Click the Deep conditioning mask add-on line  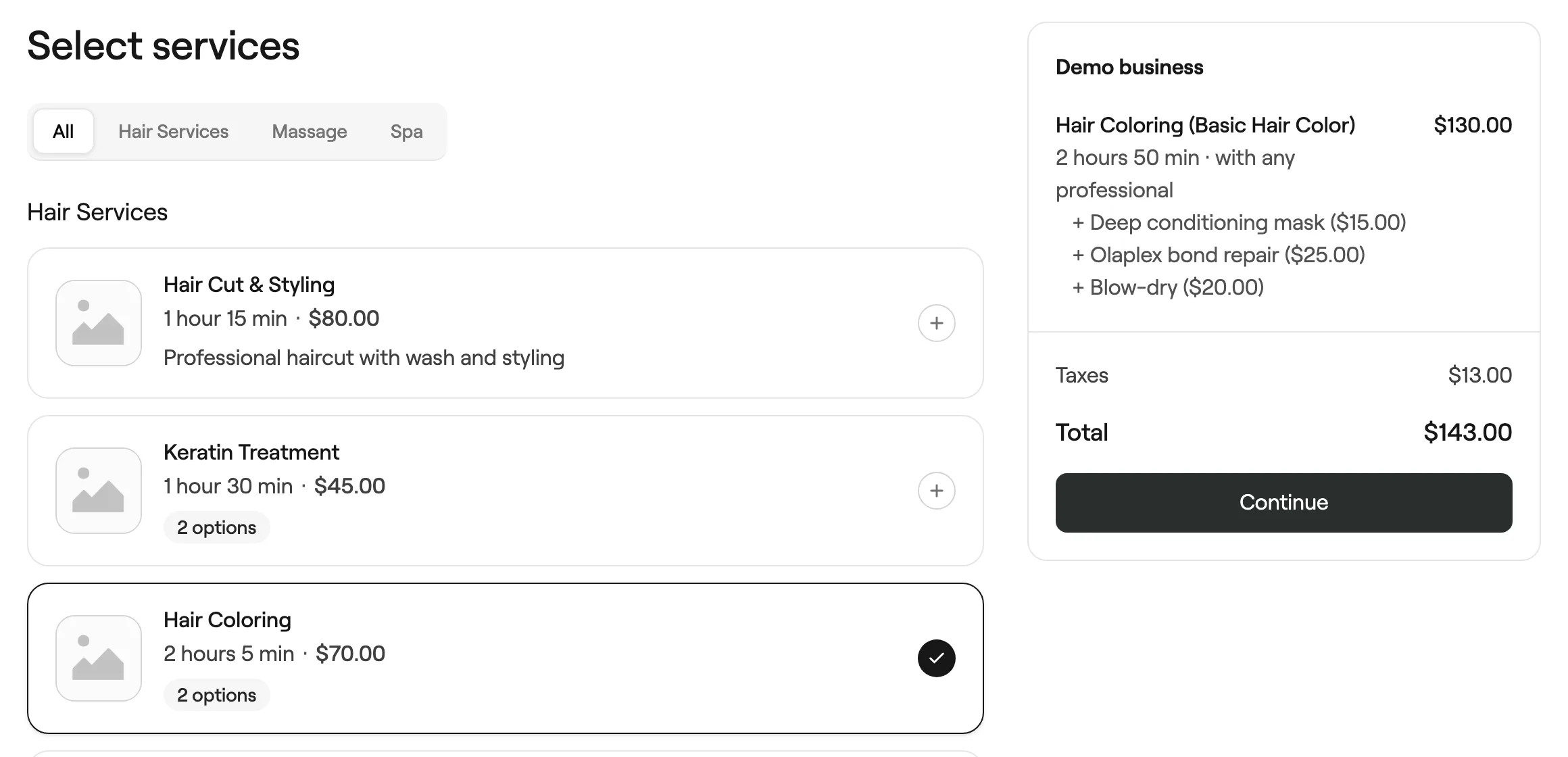coord(1239,222)
